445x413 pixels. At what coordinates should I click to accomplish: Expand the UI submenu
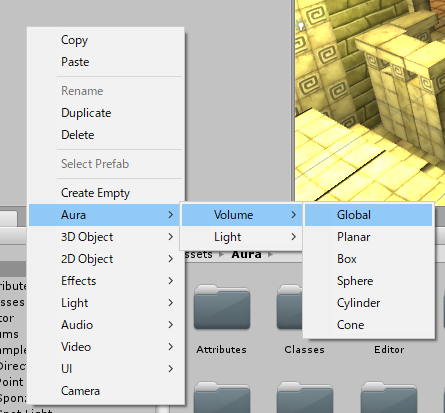(x=106, y=369)
